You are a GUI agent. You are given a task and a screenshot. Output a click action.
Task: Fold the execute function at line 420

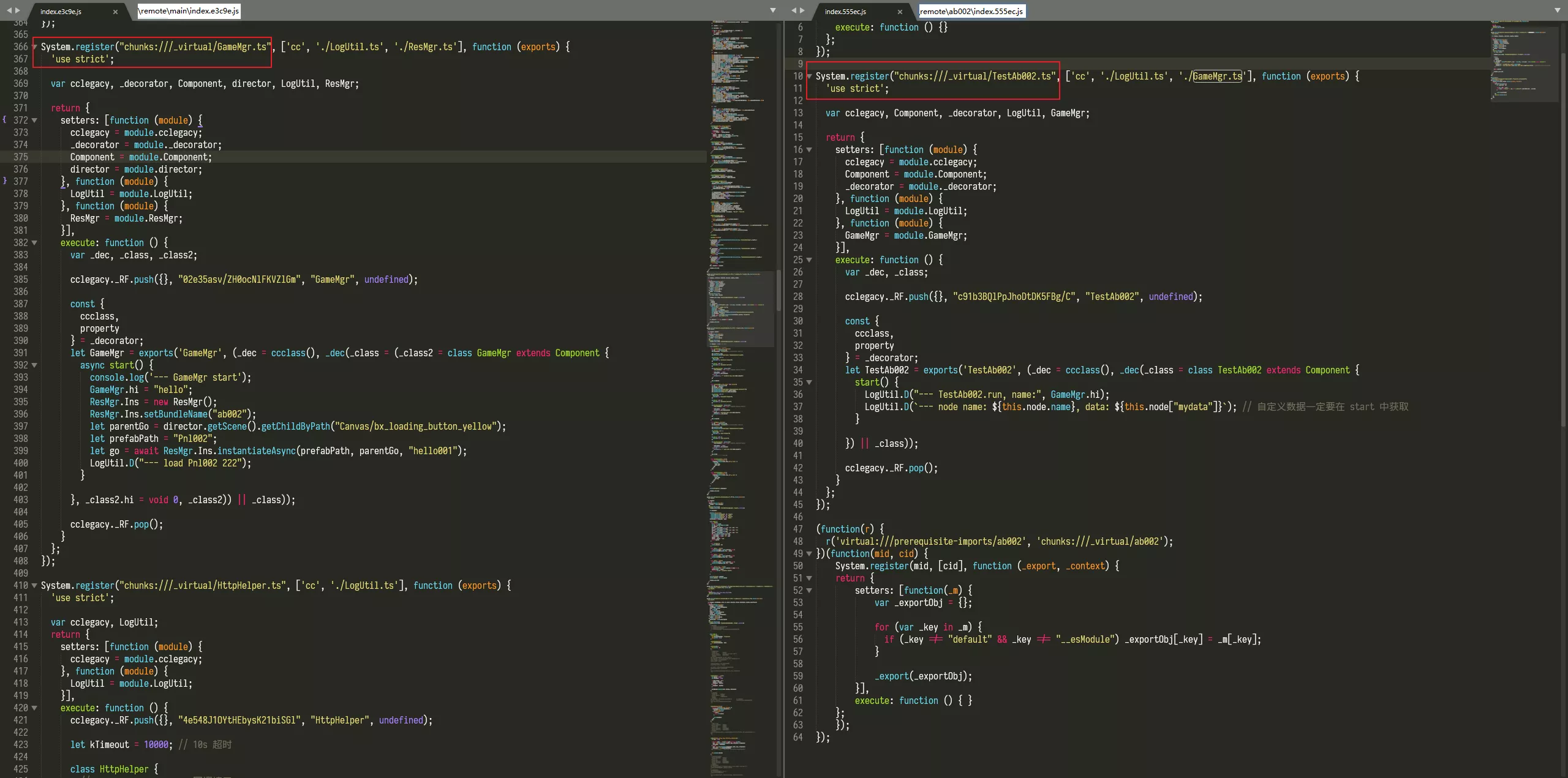[x=34, y=708]
